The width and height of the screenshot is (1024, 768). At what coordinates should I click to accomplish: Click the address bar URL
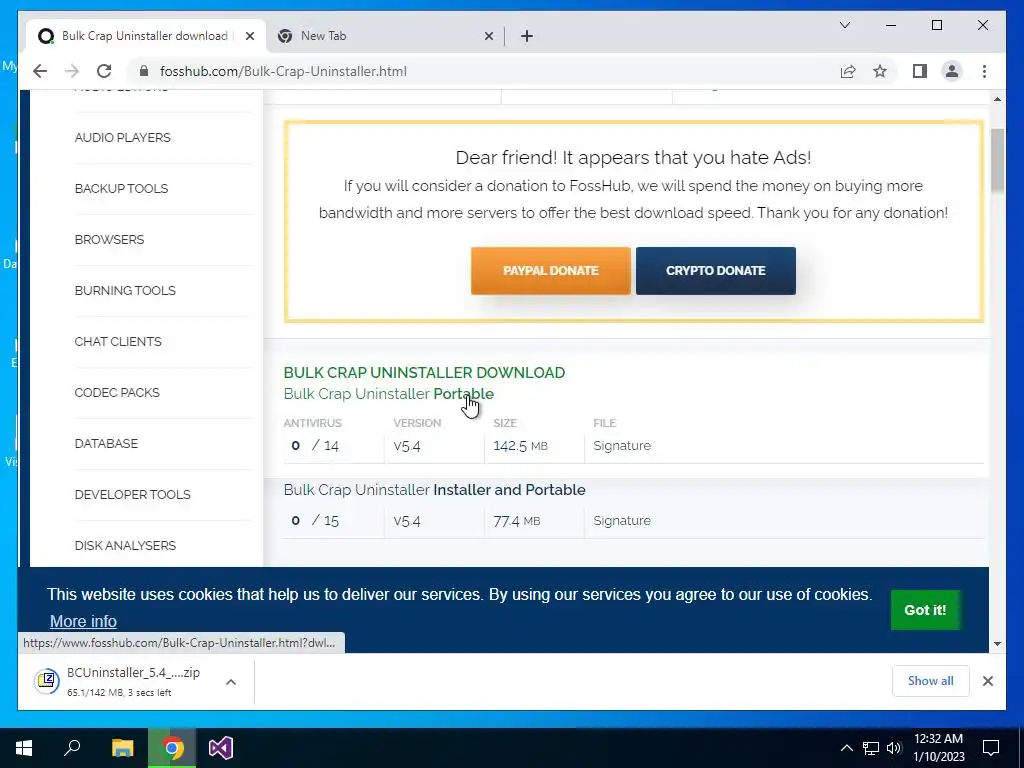[283, 71]
